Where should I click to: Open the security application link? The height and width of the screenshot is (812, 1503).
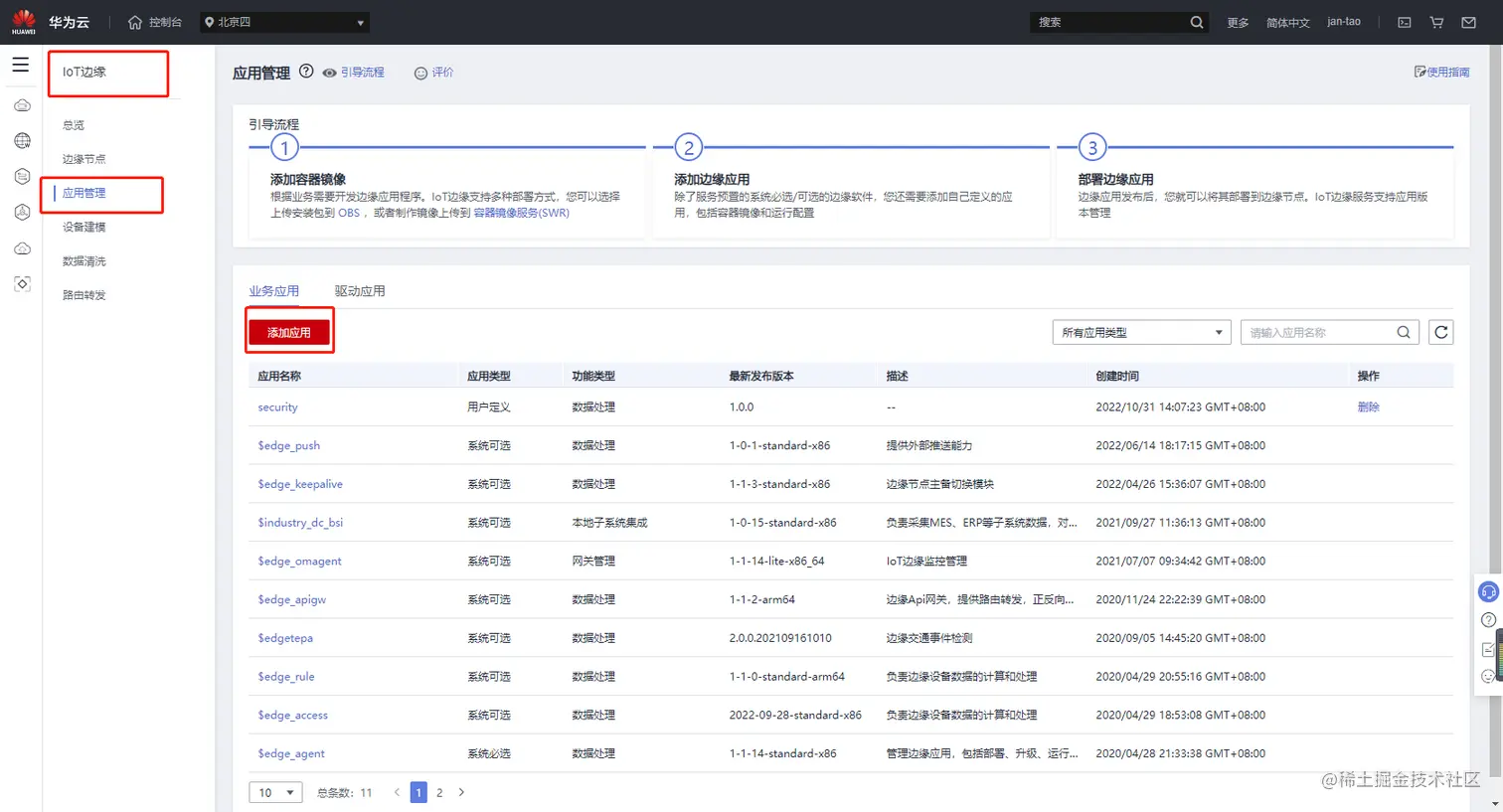tap(277, 407)
